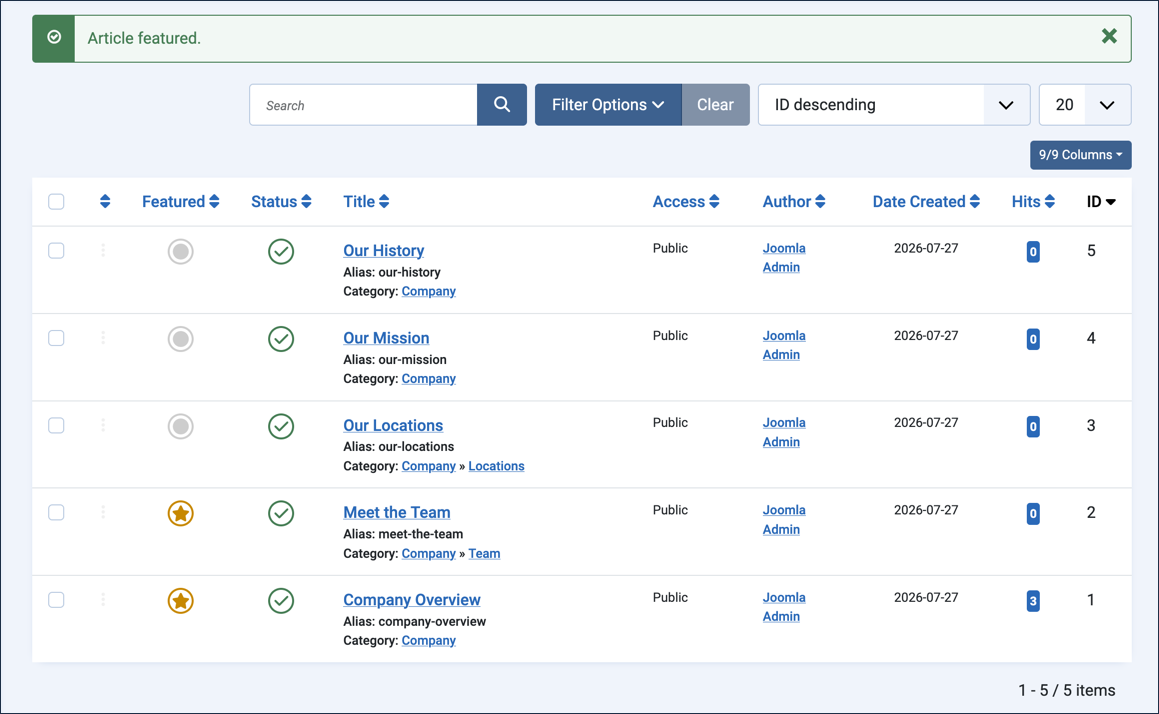Open Locations category link
Viewport: 1159px width, 714px height.
[x=496, y=466]
